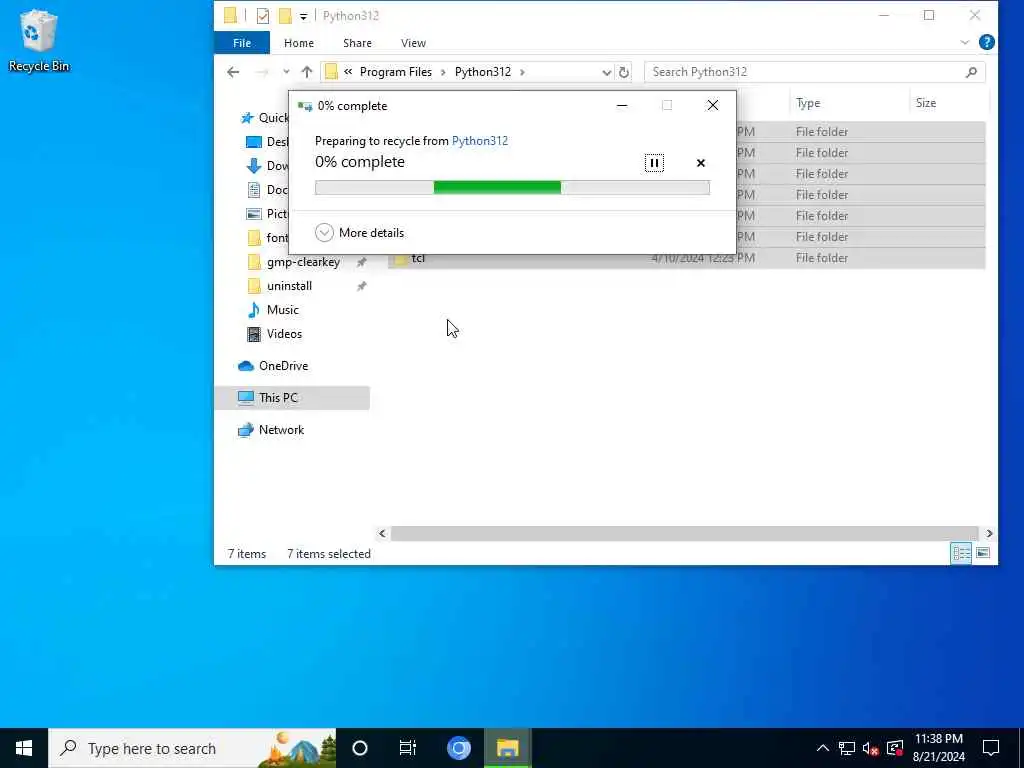Switch to the View ribbon tab
1024x768 pixels.
413,43
